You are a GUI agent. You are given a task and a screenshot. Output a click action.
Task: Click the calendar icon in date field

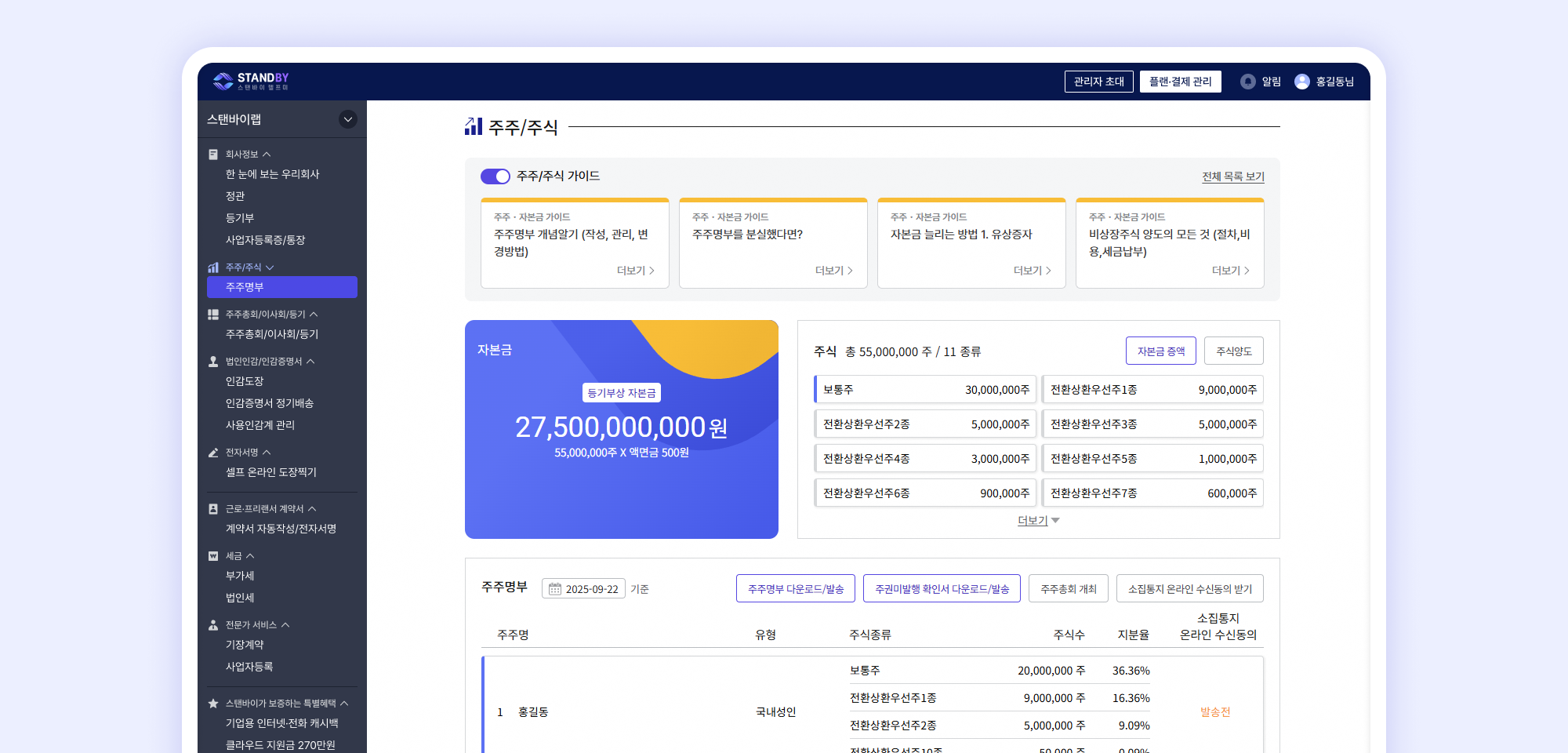click(x=555, y=589)
